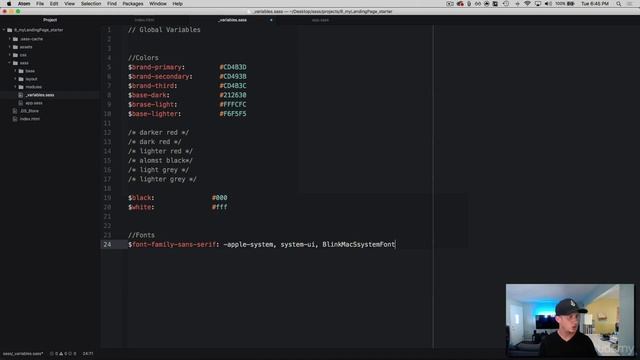Open the Help menu
Screen dimensions: 640x360
pyautogui.click(x=178, y=4)
